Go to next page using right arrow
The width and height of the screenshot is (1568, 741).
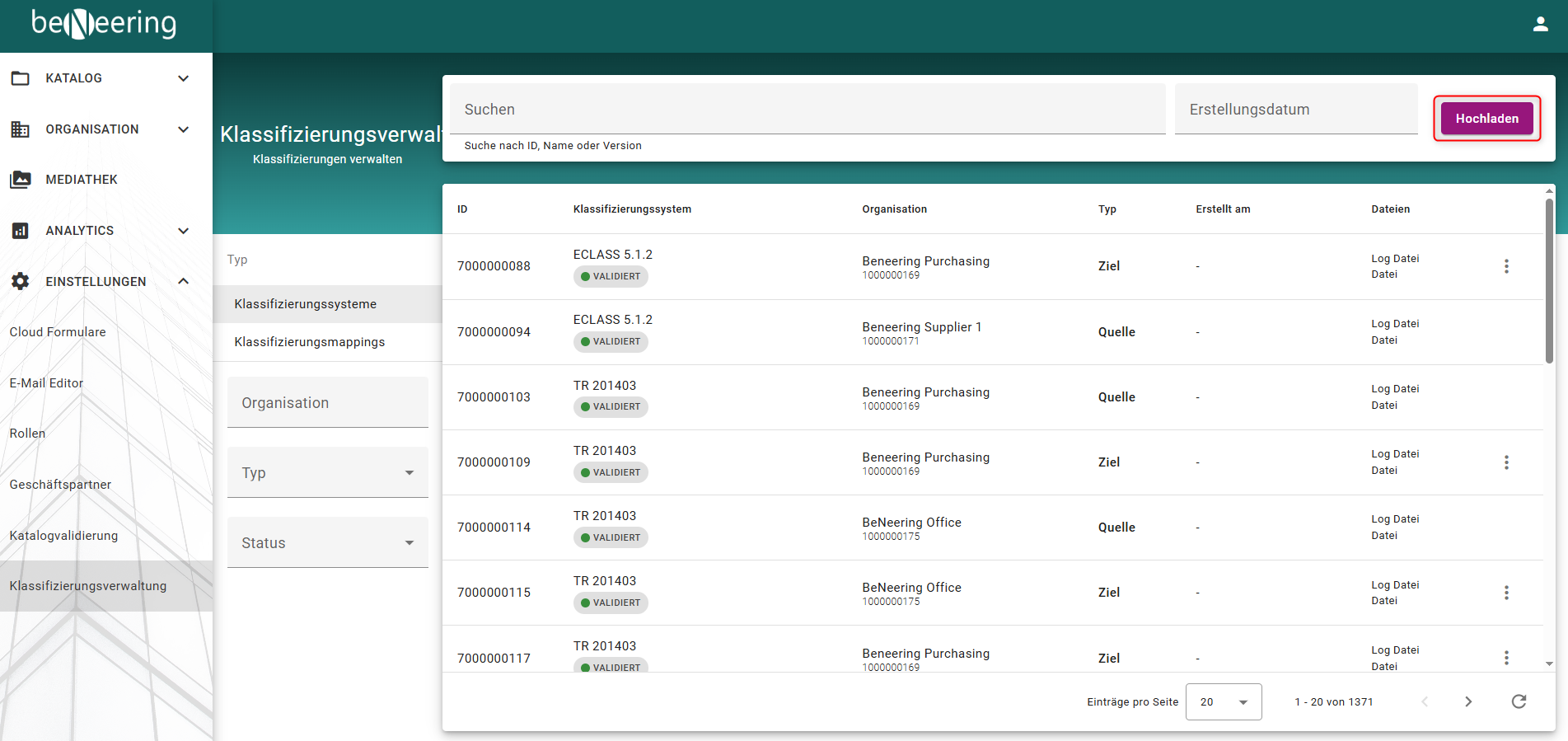pyautogui.click(x=1467, y=701)
